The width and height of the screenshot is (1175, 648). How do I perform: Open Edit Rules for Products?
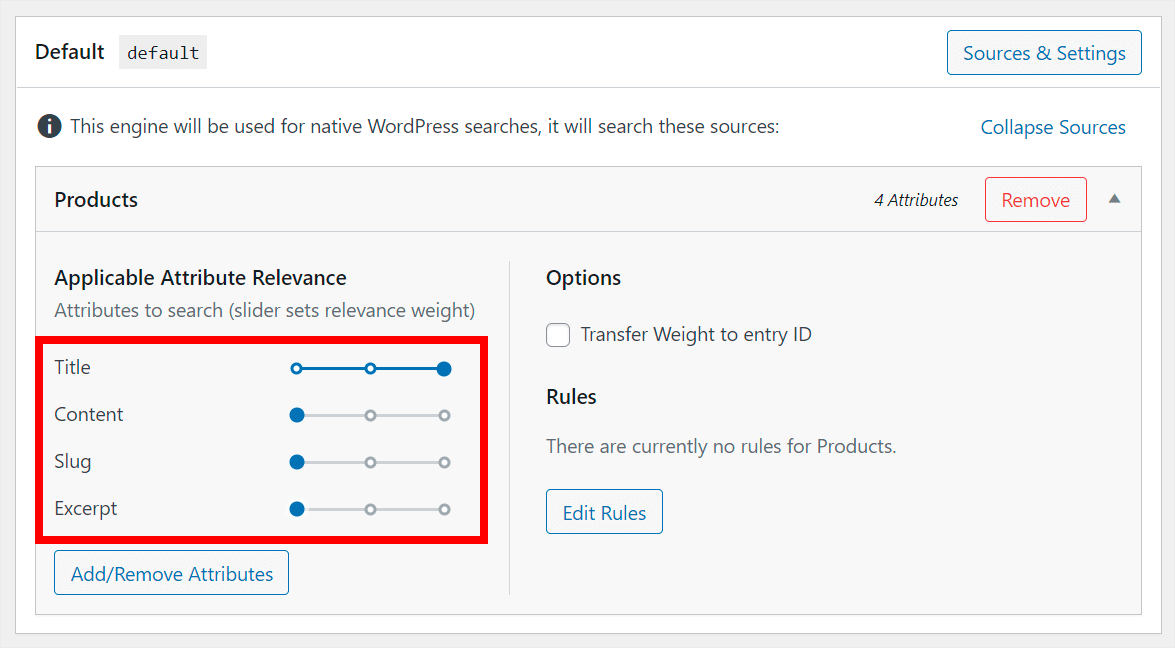coord(604,512)
